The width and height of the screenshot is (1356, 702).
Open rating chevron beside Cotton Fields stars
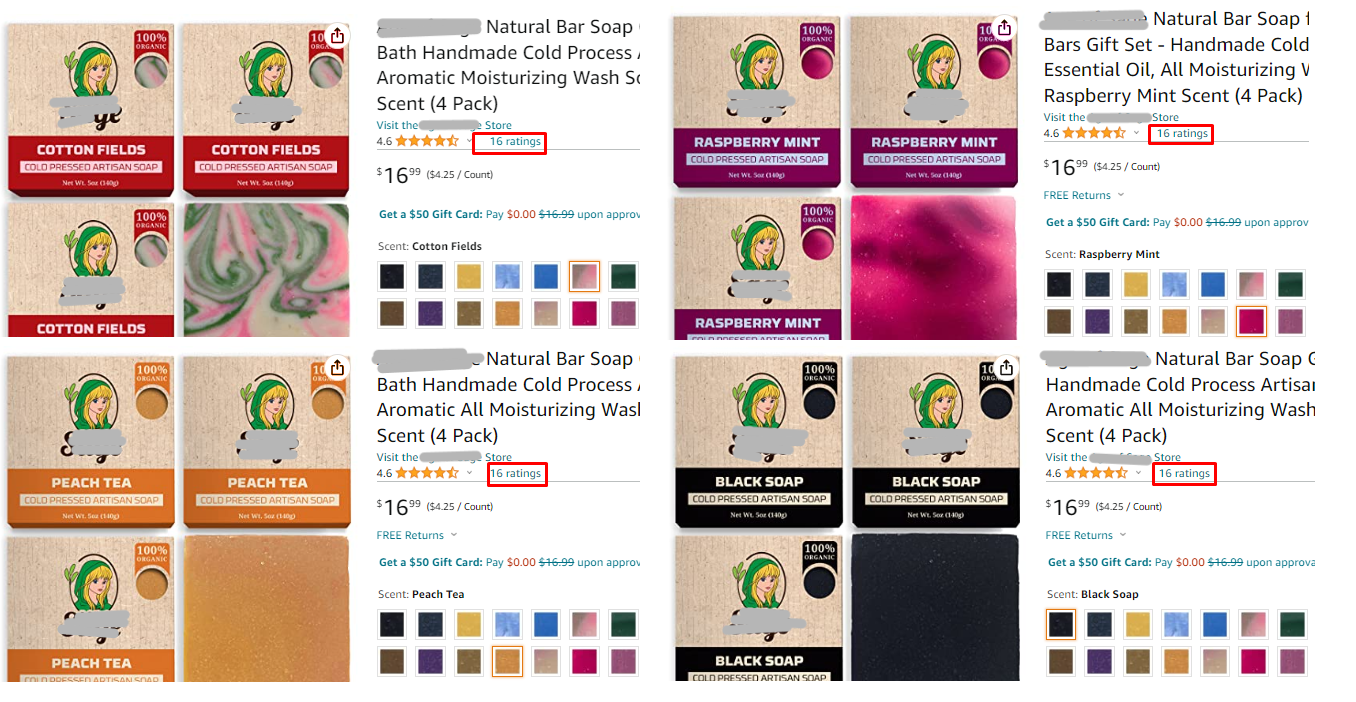(x=469, y=141)
